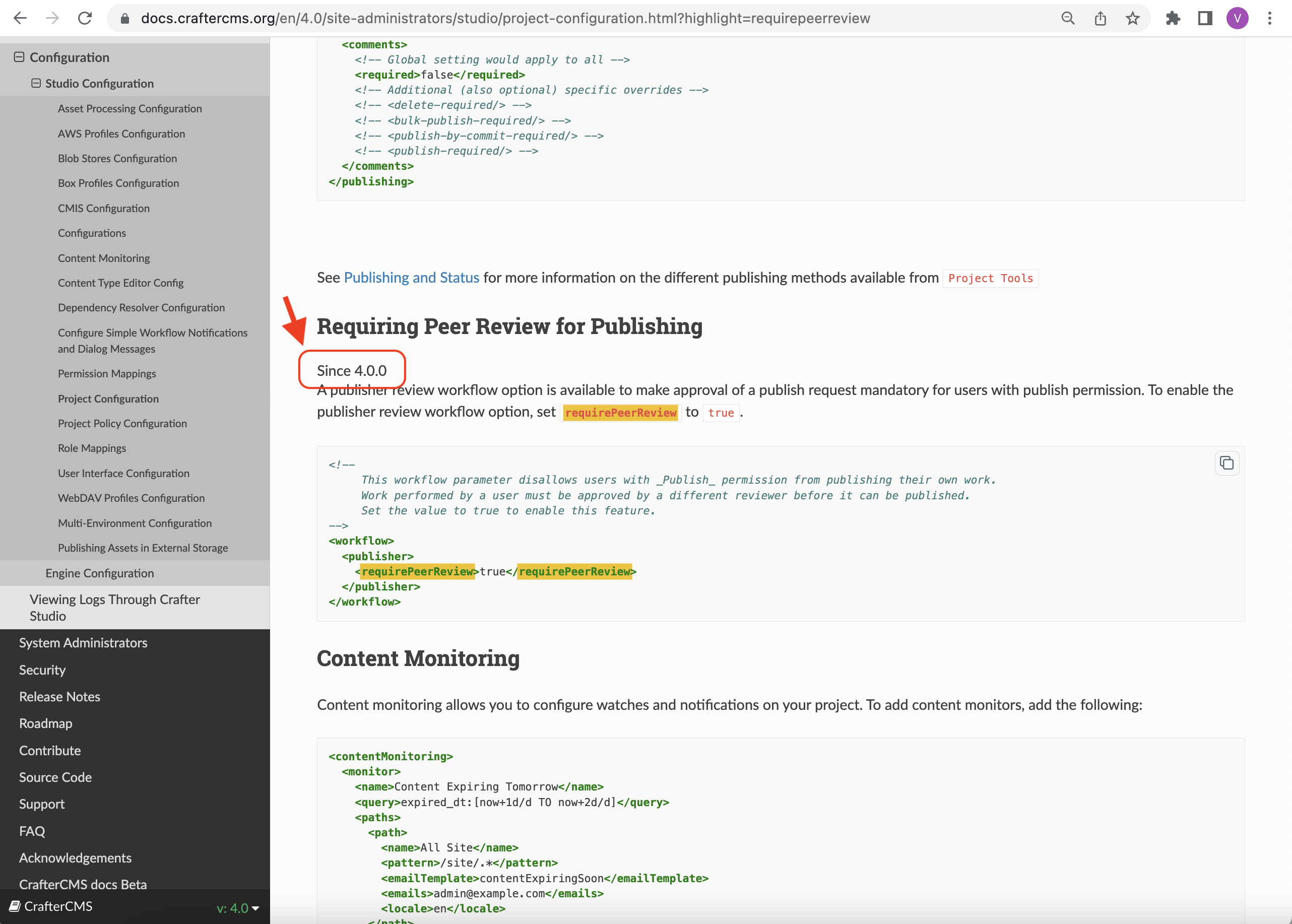Image resolution: width=1292 pixels, height=924 pixels.
Task: Go to CMIS Configuration
Action: (103, 208)
